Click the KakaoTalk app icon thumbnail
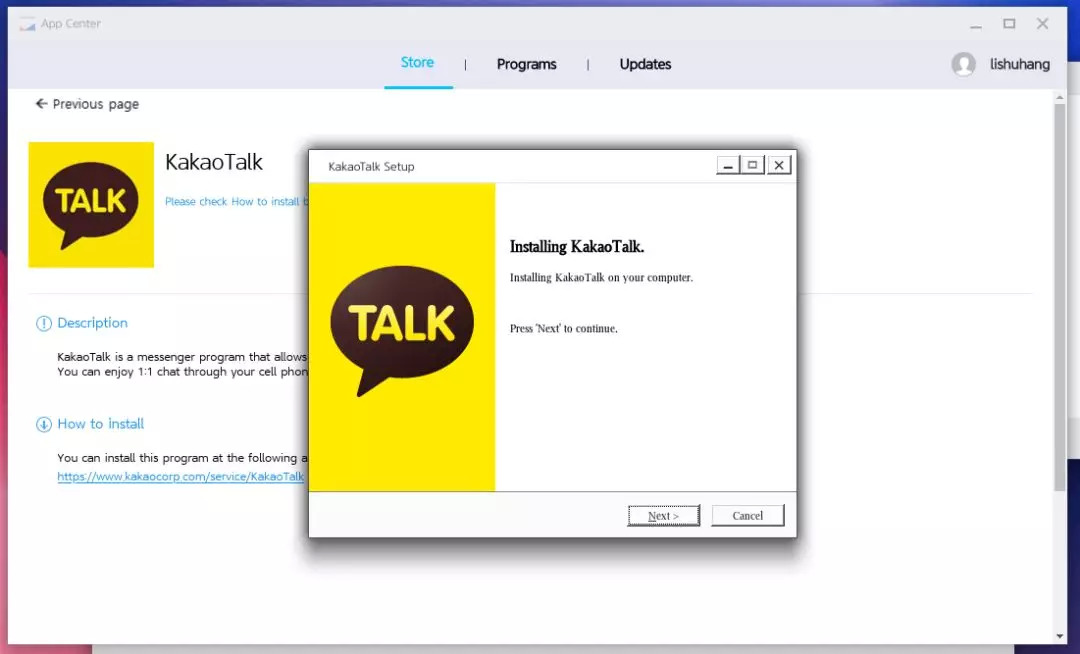Screen dimensions: 1080x654 (x=91, y=205)
